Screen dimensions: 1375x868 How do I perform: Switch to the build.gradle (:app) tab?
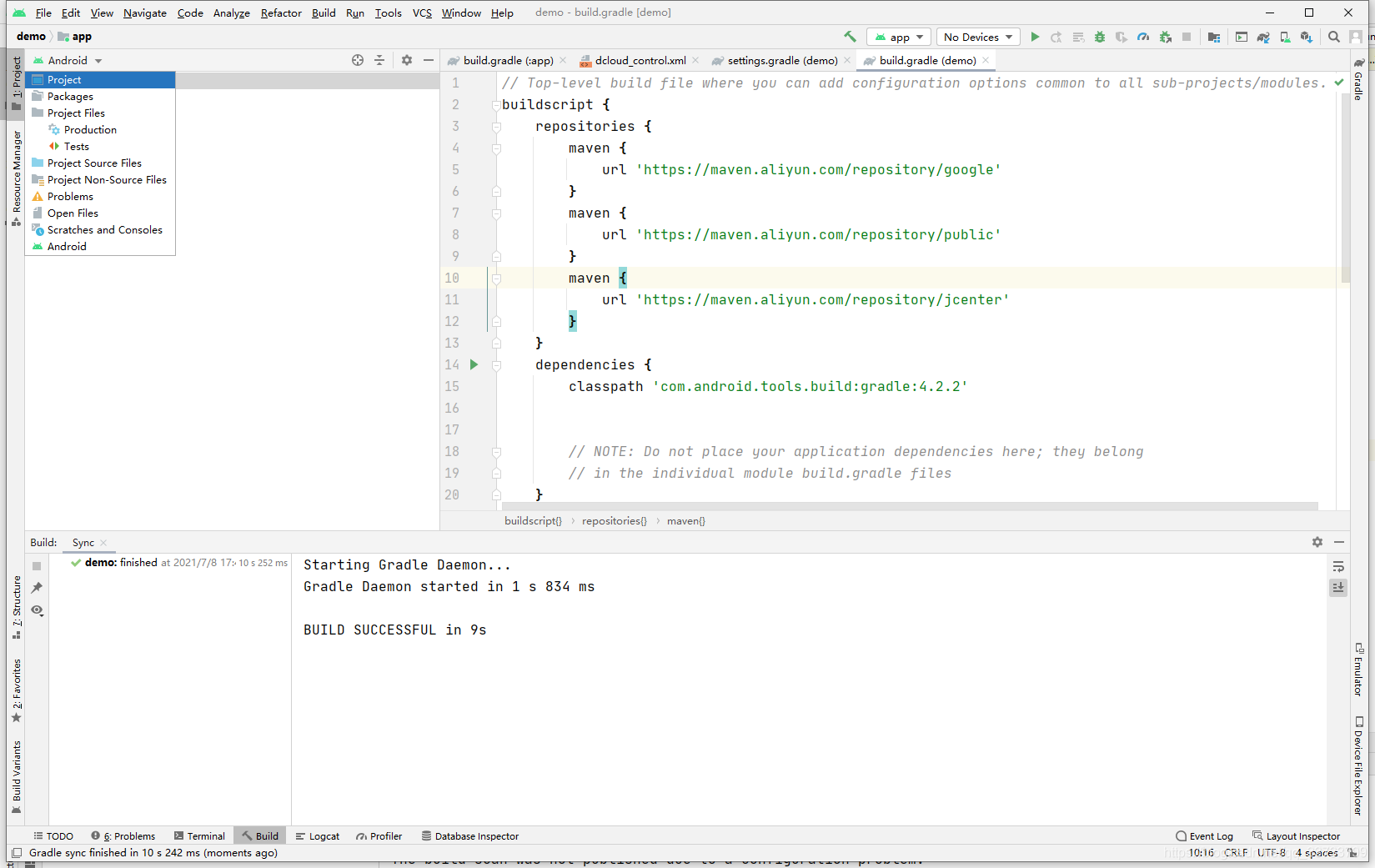[x=507, y=60]
